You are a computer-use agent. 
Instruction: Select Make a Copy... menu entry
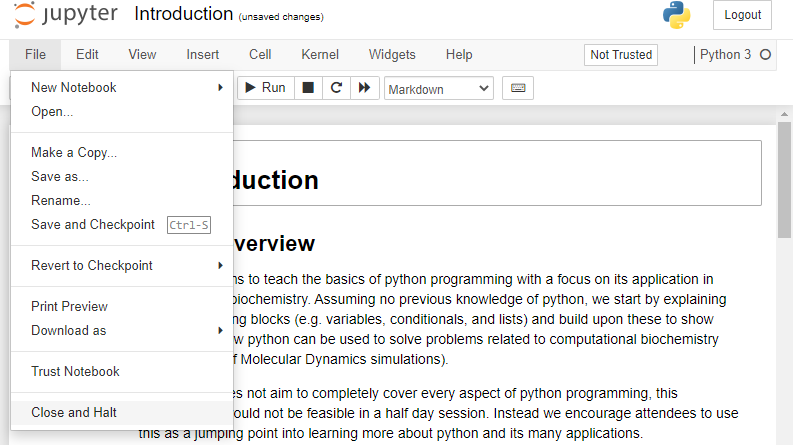tap(122, 152)
